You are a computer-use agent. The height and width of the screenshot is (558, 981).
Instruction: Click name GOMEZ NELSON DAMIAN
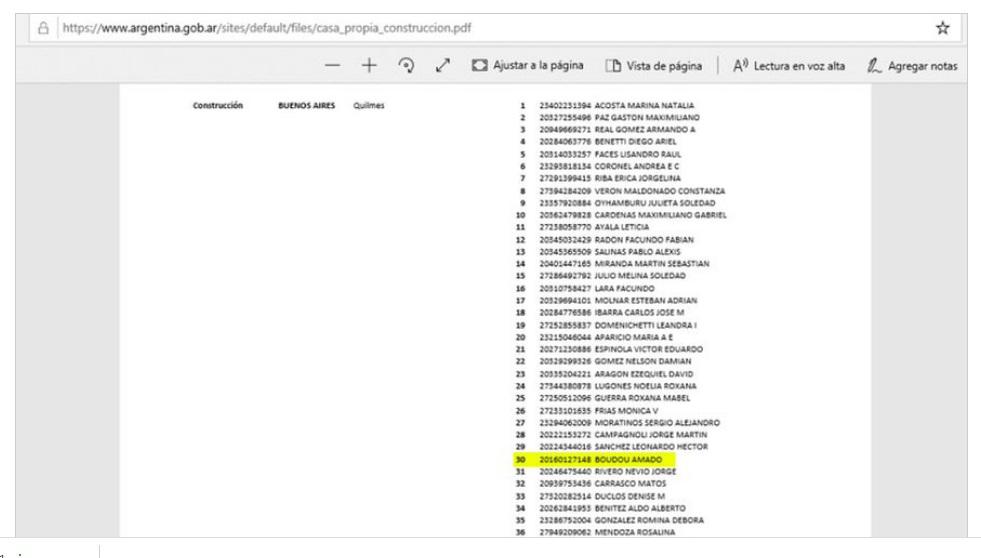tap(643, 362)
